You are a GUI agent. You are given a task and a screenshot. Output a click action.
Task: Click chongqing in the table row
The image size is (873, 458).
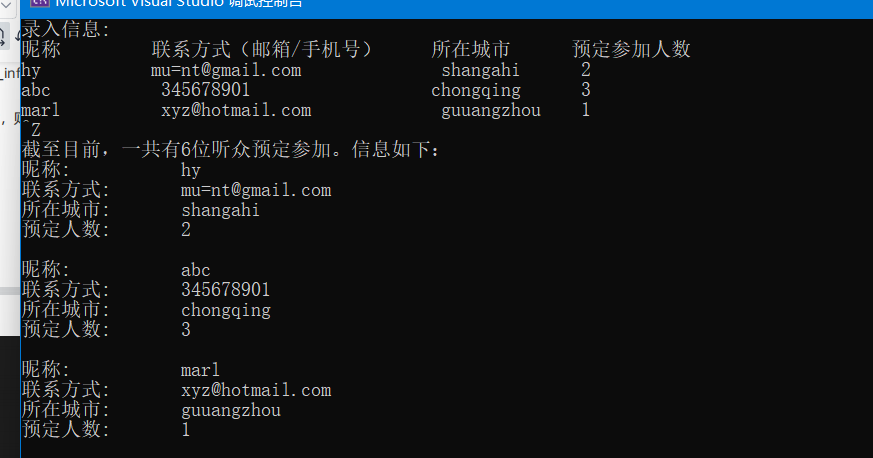pos(476,90)
